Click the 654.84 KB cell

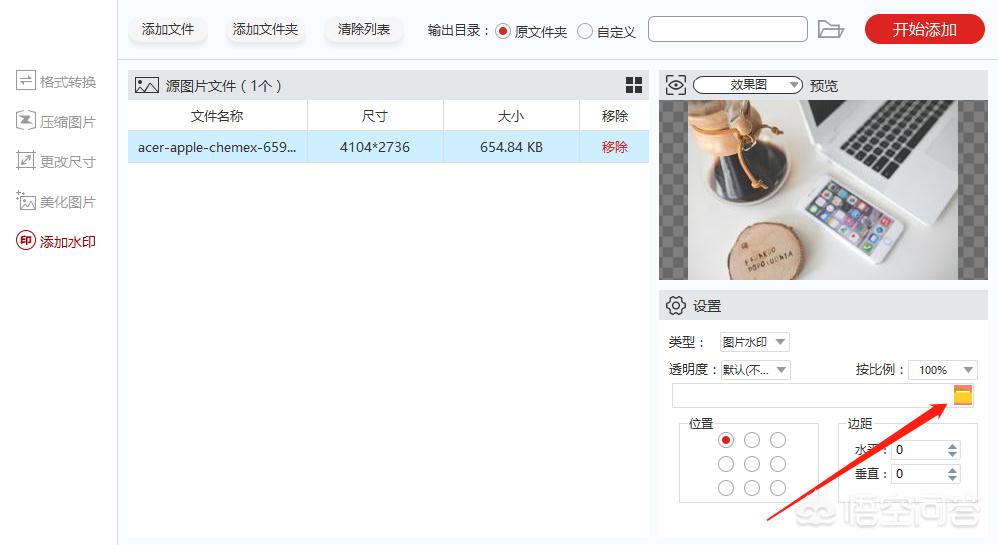(x=511, y=147)
